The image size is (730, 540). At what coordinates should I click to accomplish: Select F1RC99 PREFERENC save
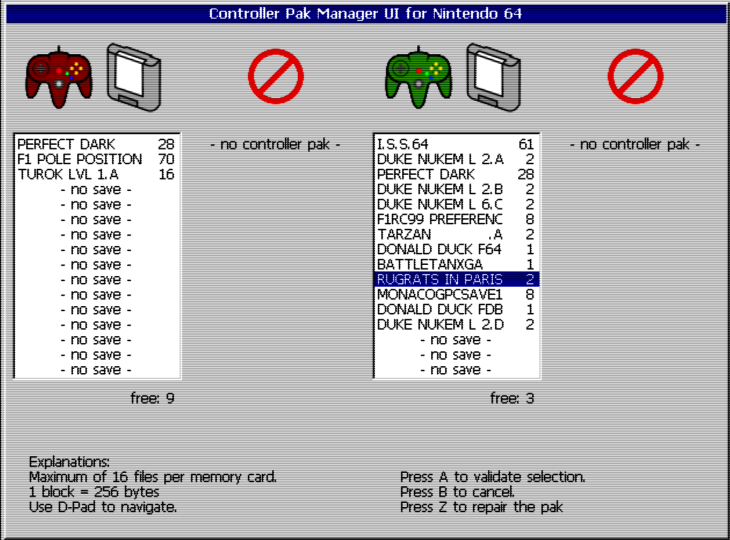(456, 219)
